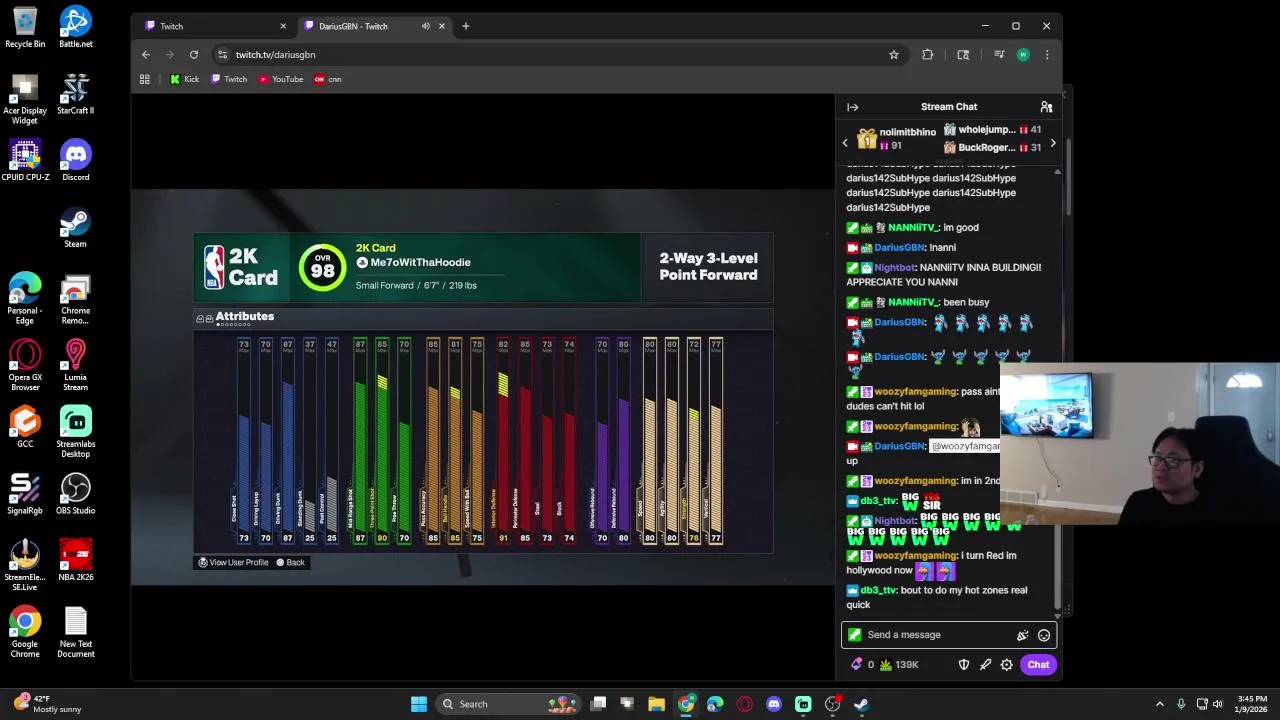The height and width of the screenshot is (720, 1280).
Task: Click the taskbar Search box
Action: tap(510, 704)
